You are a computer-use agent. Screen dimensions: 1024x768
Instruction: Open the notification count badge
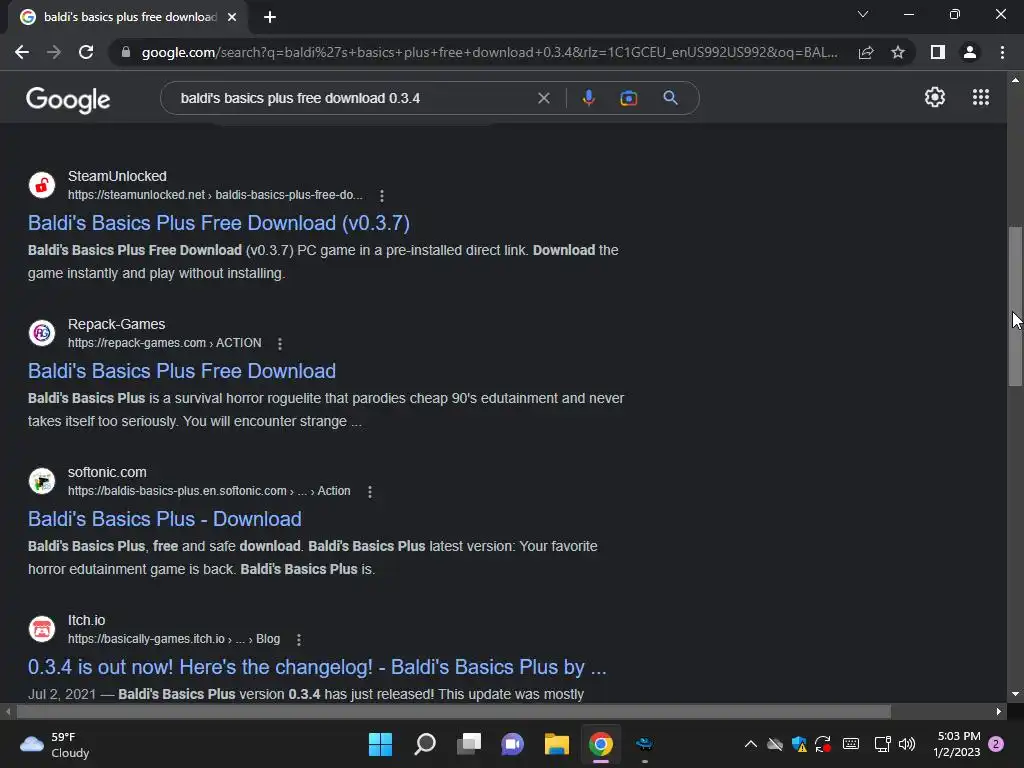click(996, 744)
